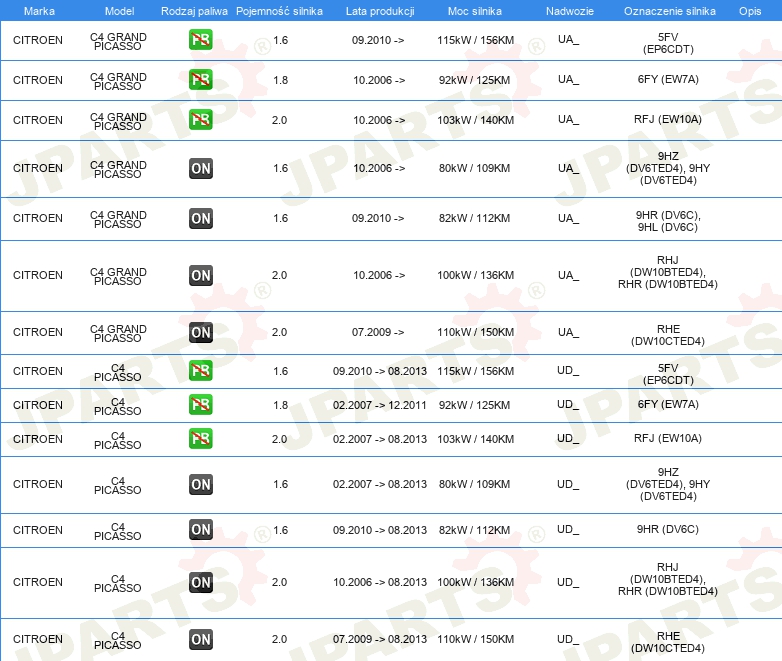The height and width of the screenshot is (661, 782).
Task: Select engine code 5FV (EP6CDT) in UA_ row
Action: (668, 43)
